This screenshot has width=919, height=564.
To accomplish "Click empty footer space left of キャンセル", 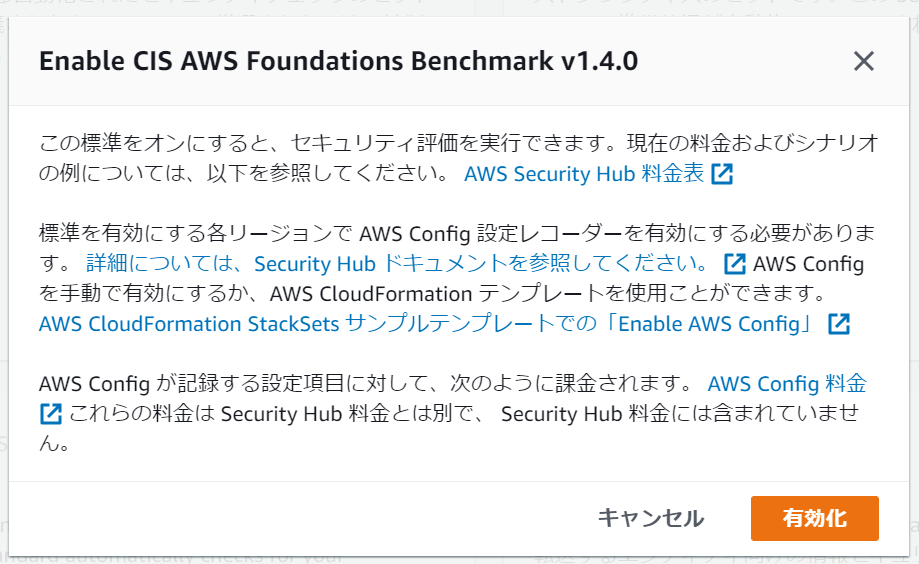I will point(300,518).
